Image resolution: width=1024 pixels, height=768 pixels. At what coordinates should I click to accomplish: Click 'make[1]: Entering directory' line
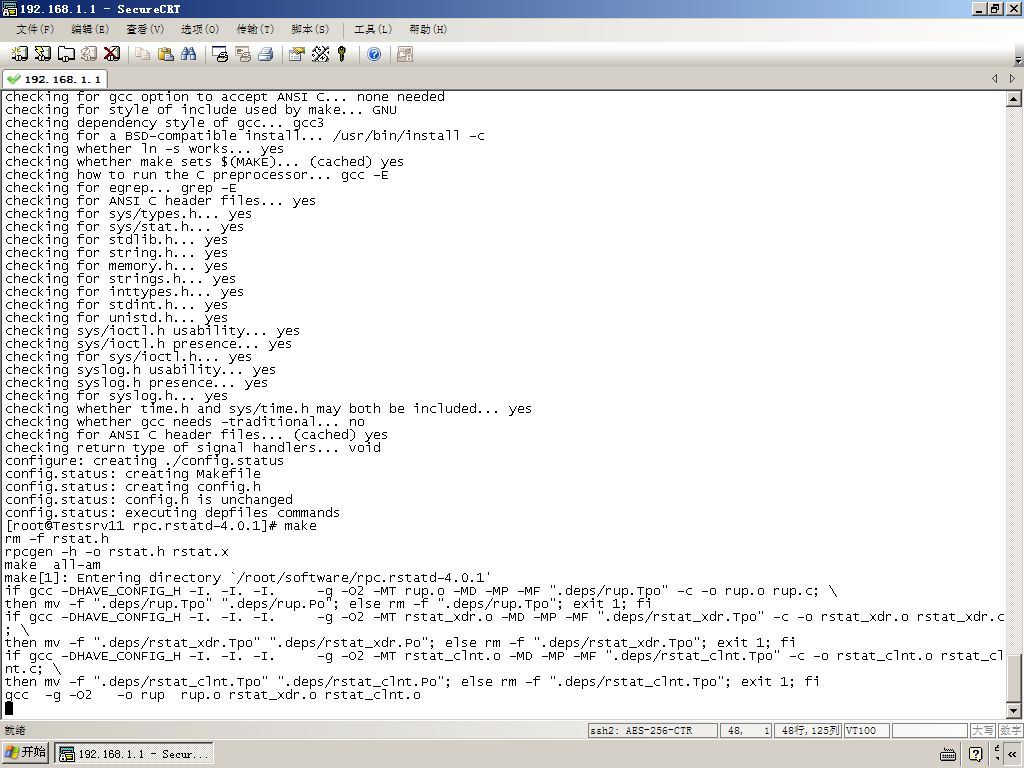tap(248, 578)
